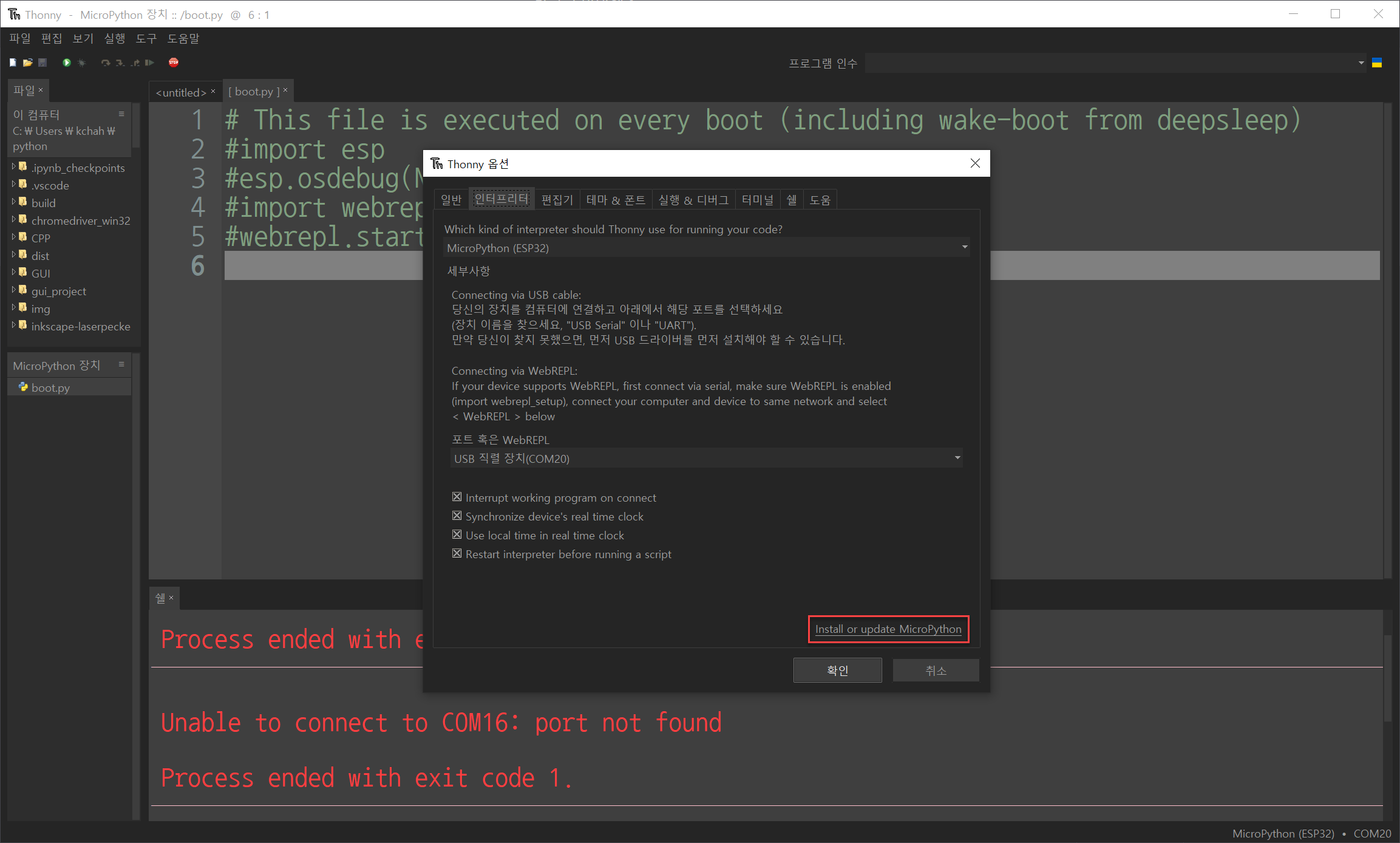Click the Ukraine flag icon in the toolbar

[x=1377, y=63]
